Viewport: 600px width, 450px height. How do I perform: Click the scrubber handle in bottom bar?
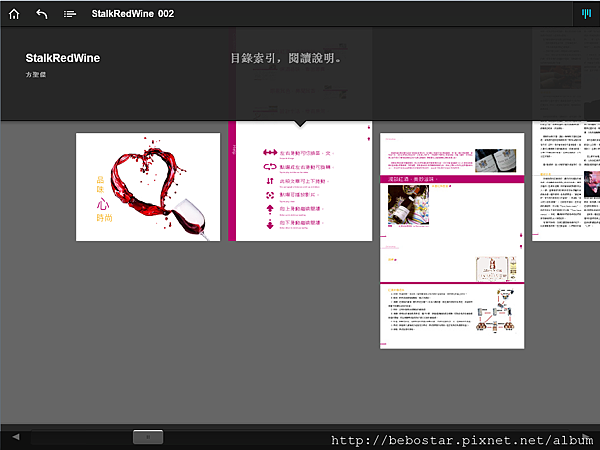click(148, 437)
